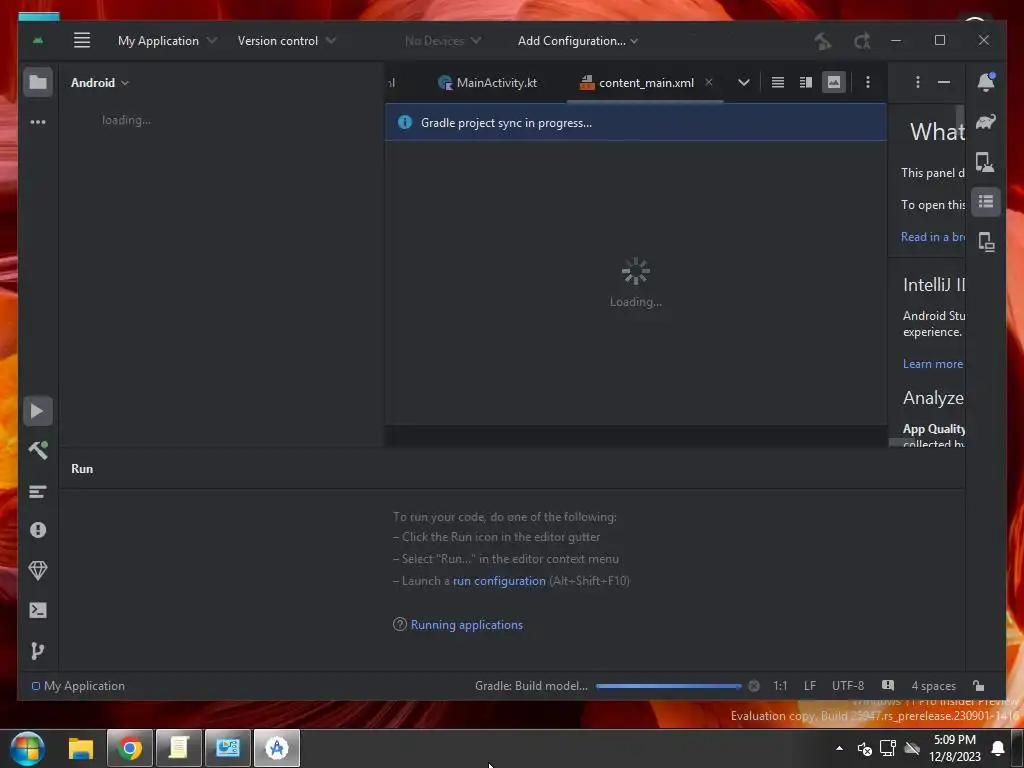Viewport: 1024px width, 768px height.
Task: Open the Add Configuration dropdown
Action: click(x=578, y=40)
